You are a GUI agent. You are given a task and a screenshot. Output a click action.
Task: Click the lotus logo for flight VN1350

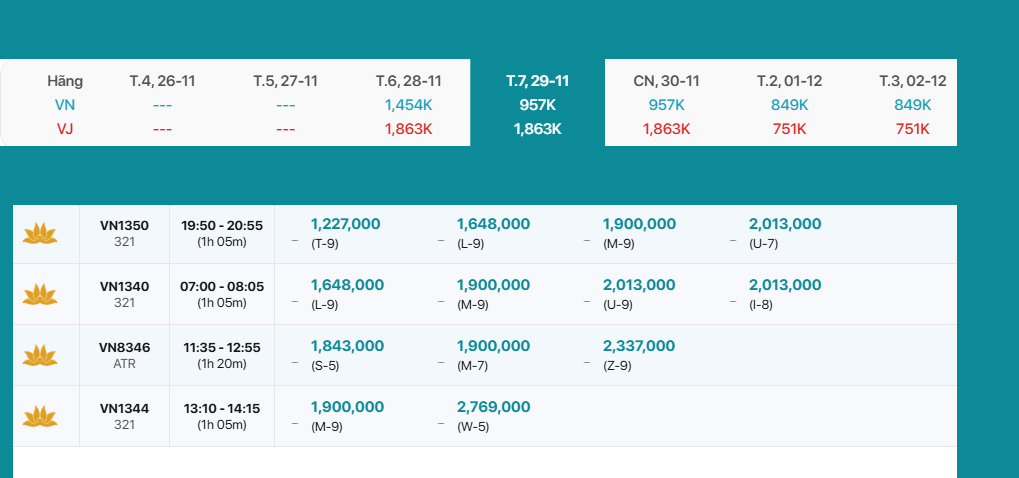[40, 234]
